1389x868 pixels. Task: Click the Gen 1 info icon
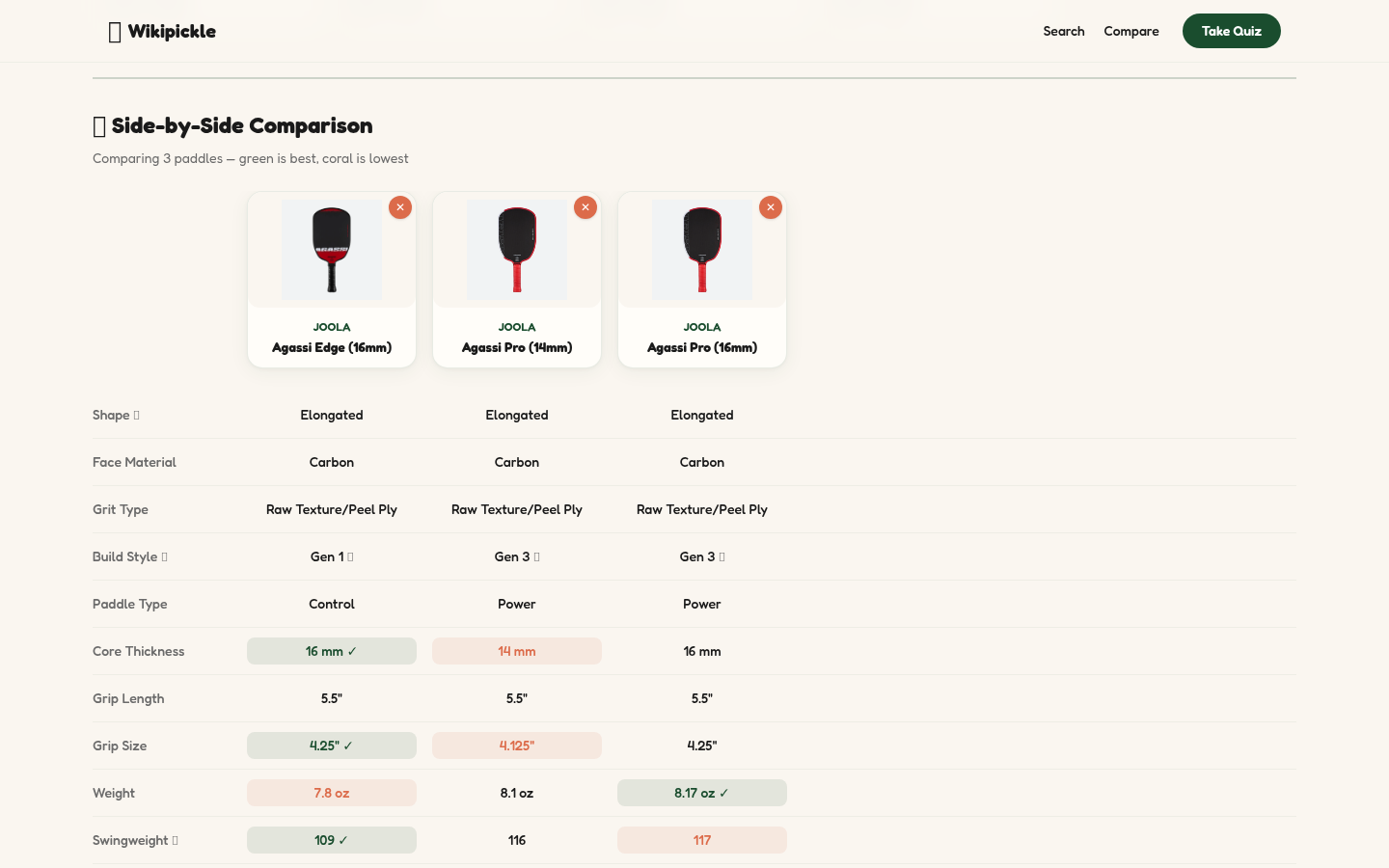[x=350, y=557]
